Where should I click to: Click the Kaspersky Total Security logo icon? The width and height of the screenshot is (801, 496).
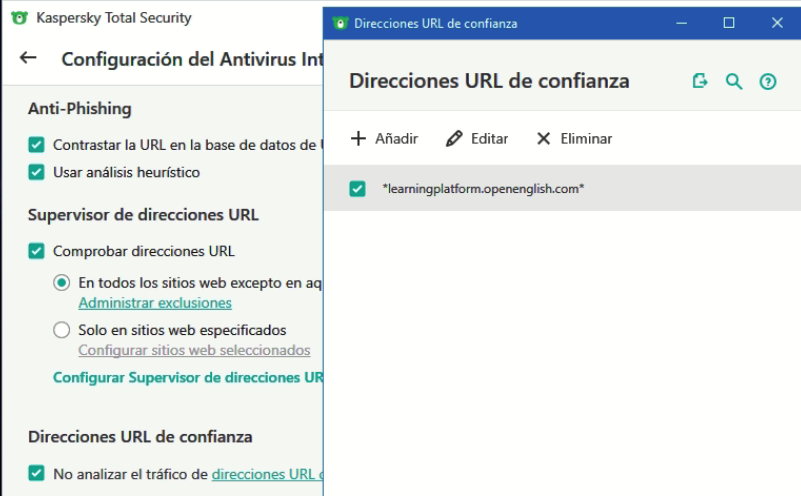(x=19, y=18)
